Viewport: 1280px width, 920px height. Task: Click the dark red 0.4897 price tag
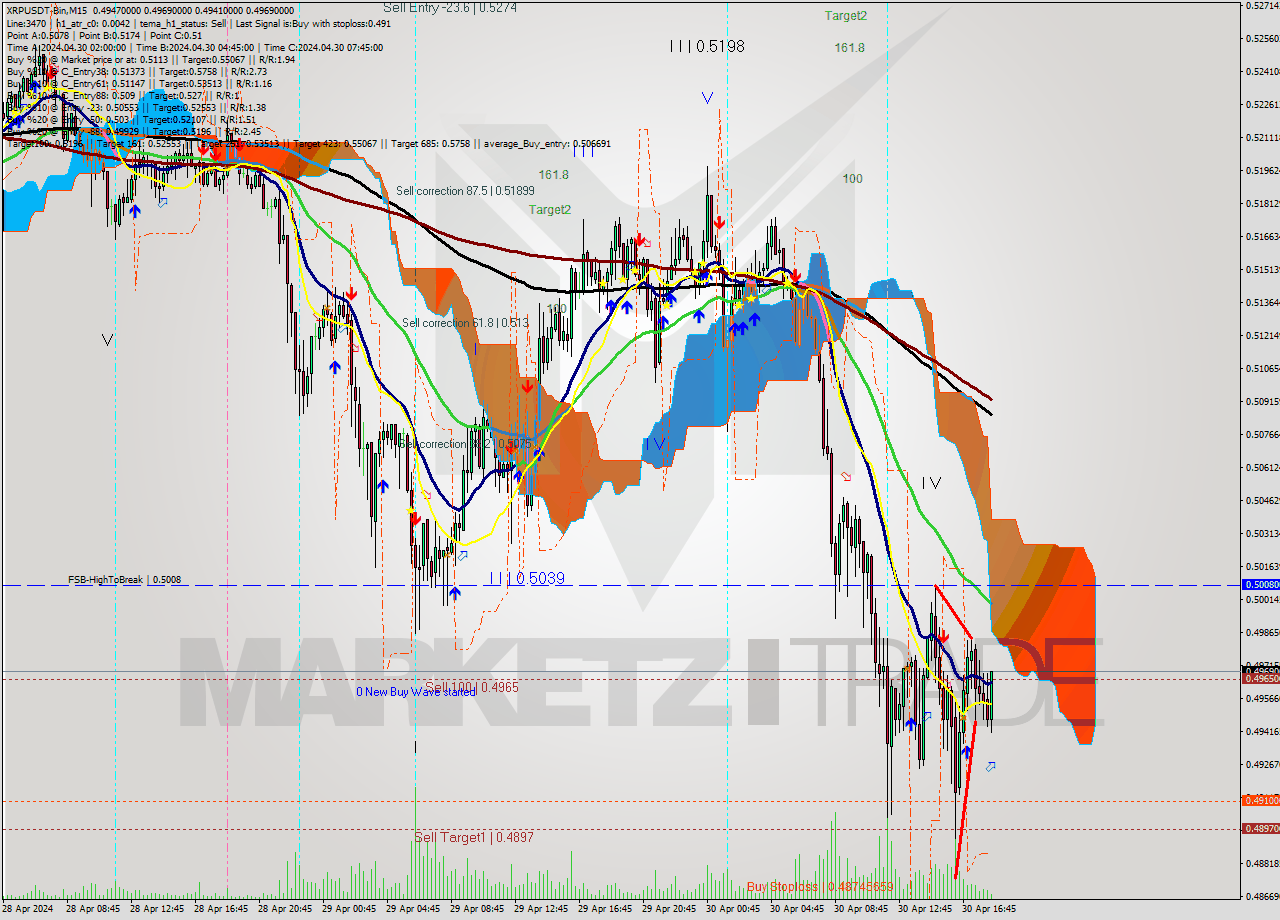click(1260, 828)
